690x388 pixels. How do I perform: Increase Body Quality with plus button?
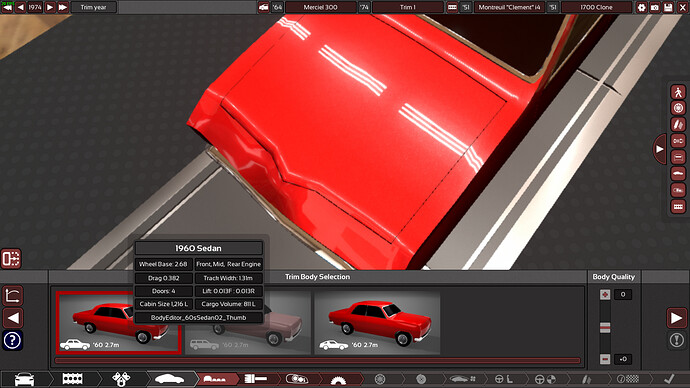pos(605,294)
